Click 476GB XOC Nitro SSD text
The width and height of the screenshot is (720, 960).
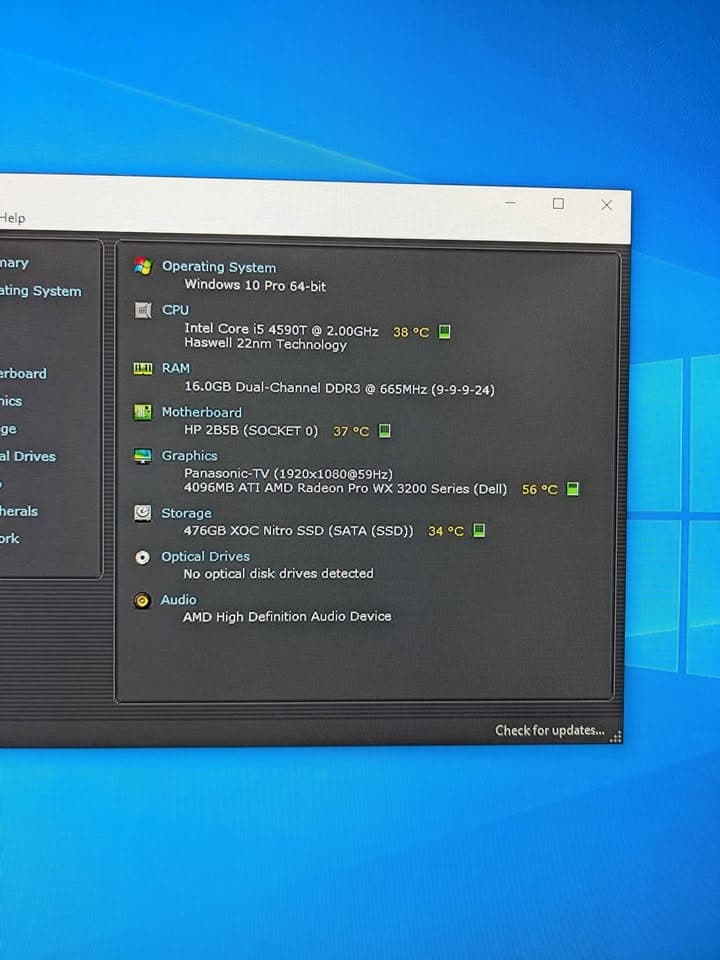coord(298,530)
